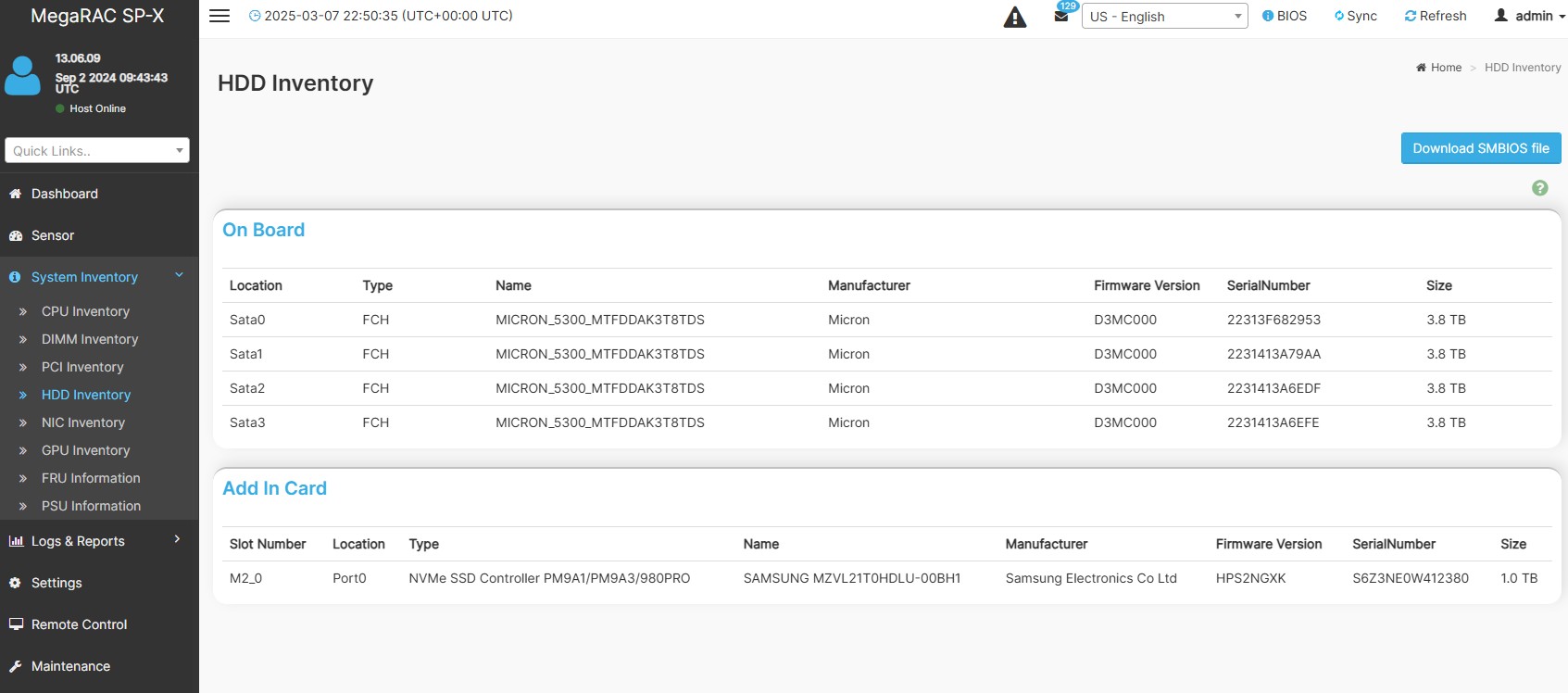Click the Home breadcrumb house icon
The height and width of the screenshot is (693, 1568).
point(1421,68)
